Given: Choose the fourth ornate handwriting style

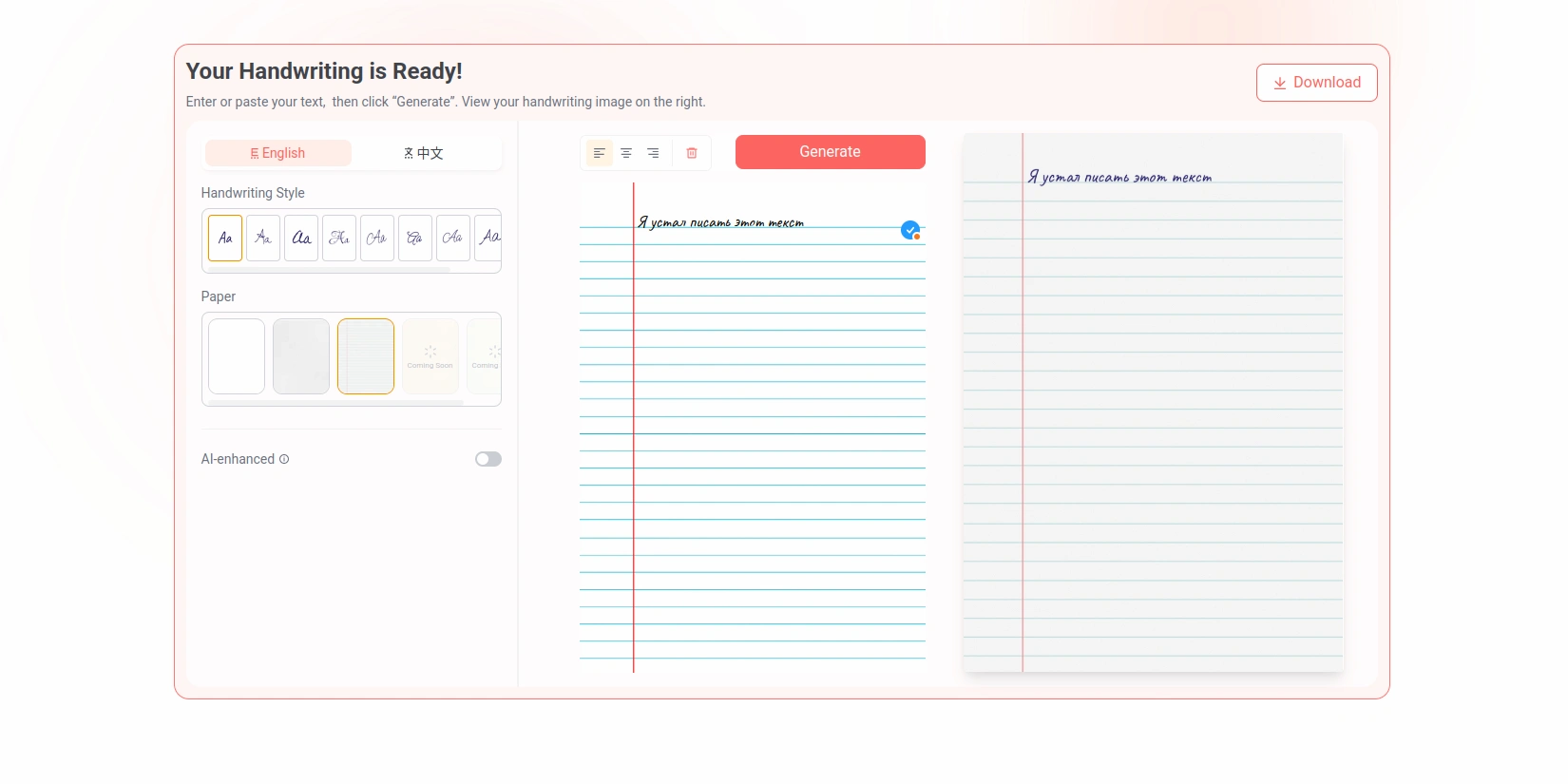Looking at the screenshot, I should coord(339,238).
